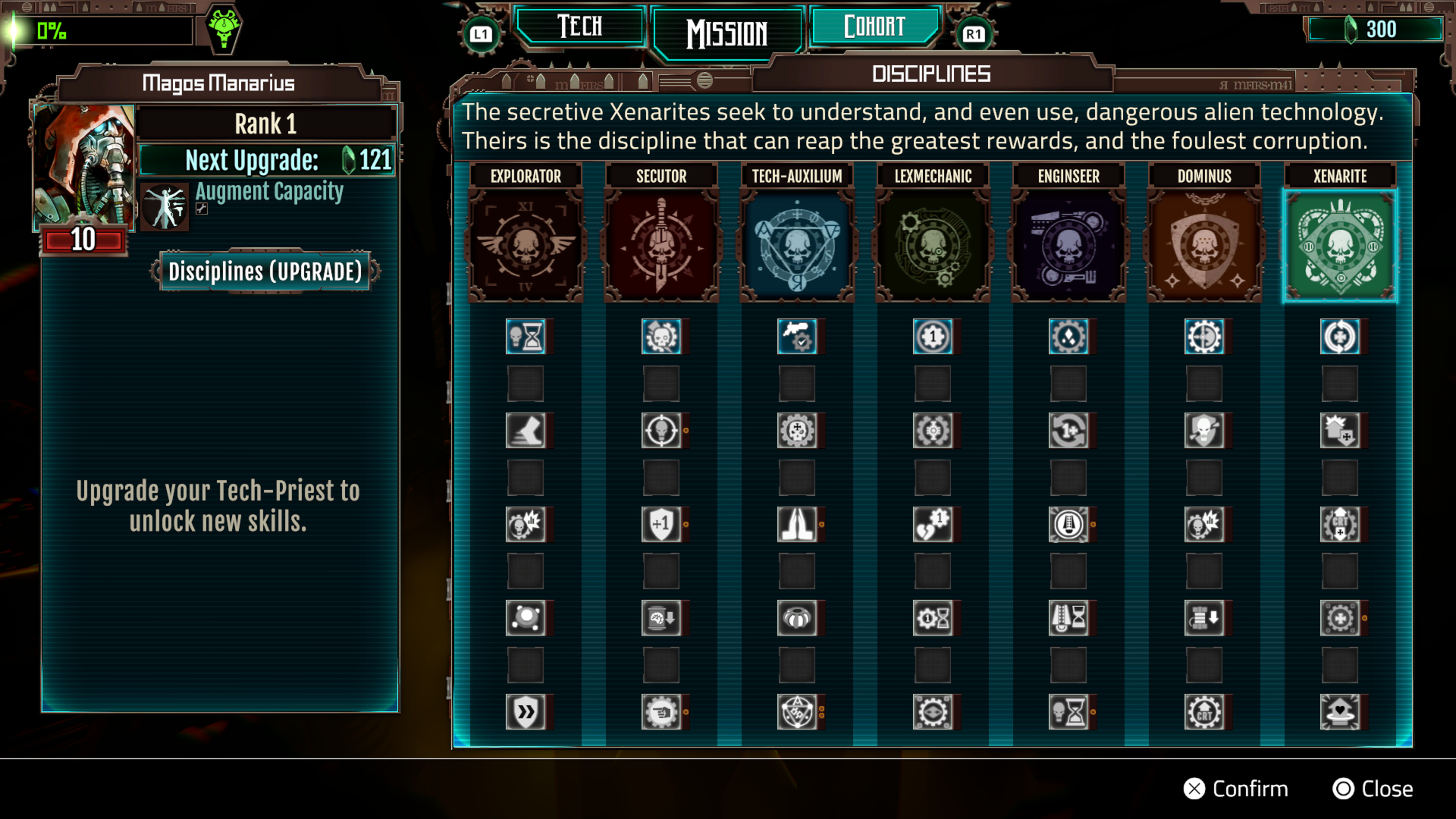Click the Disciplines (UPGRADE) button
The height and width of the screenshot is (819, 1456).
point(265,271)
